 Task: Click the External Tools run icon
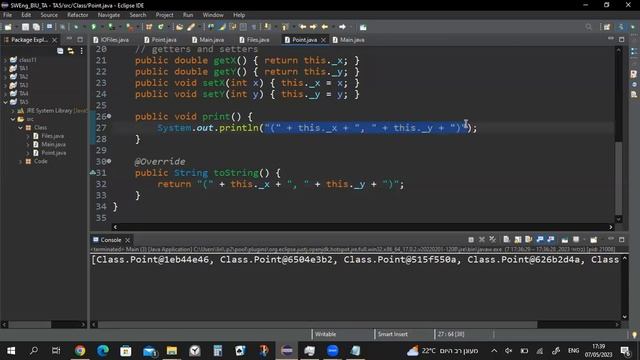tap(129, 27)
